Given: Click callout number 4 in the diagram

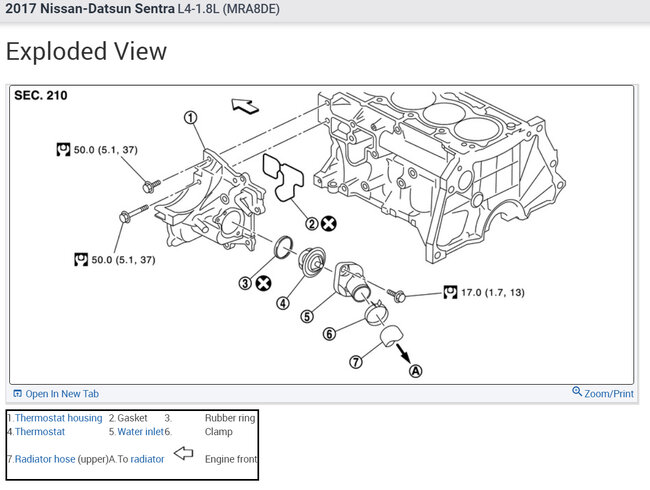Looking at the screenshot, I should (283, 303).
